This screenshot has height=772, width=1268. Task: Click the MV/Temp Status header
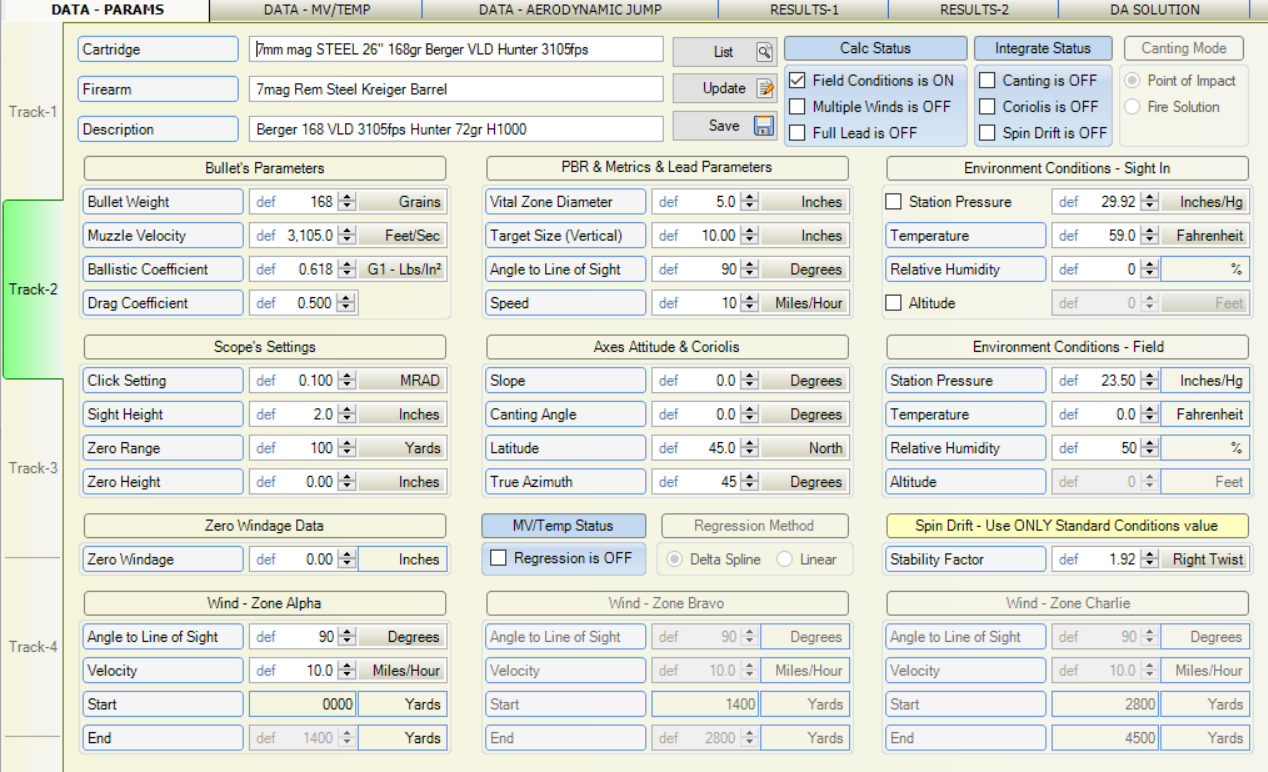[564, 526]
